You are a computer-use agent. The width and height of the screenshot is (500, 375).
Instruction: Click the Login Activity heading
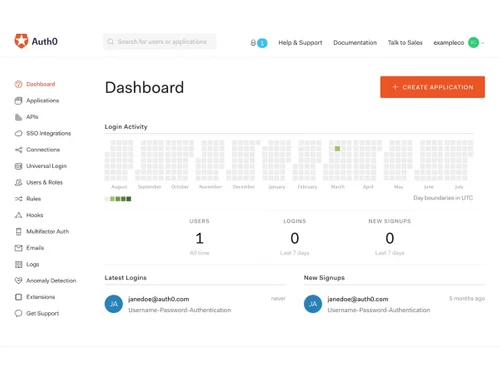tap(126, 127)
